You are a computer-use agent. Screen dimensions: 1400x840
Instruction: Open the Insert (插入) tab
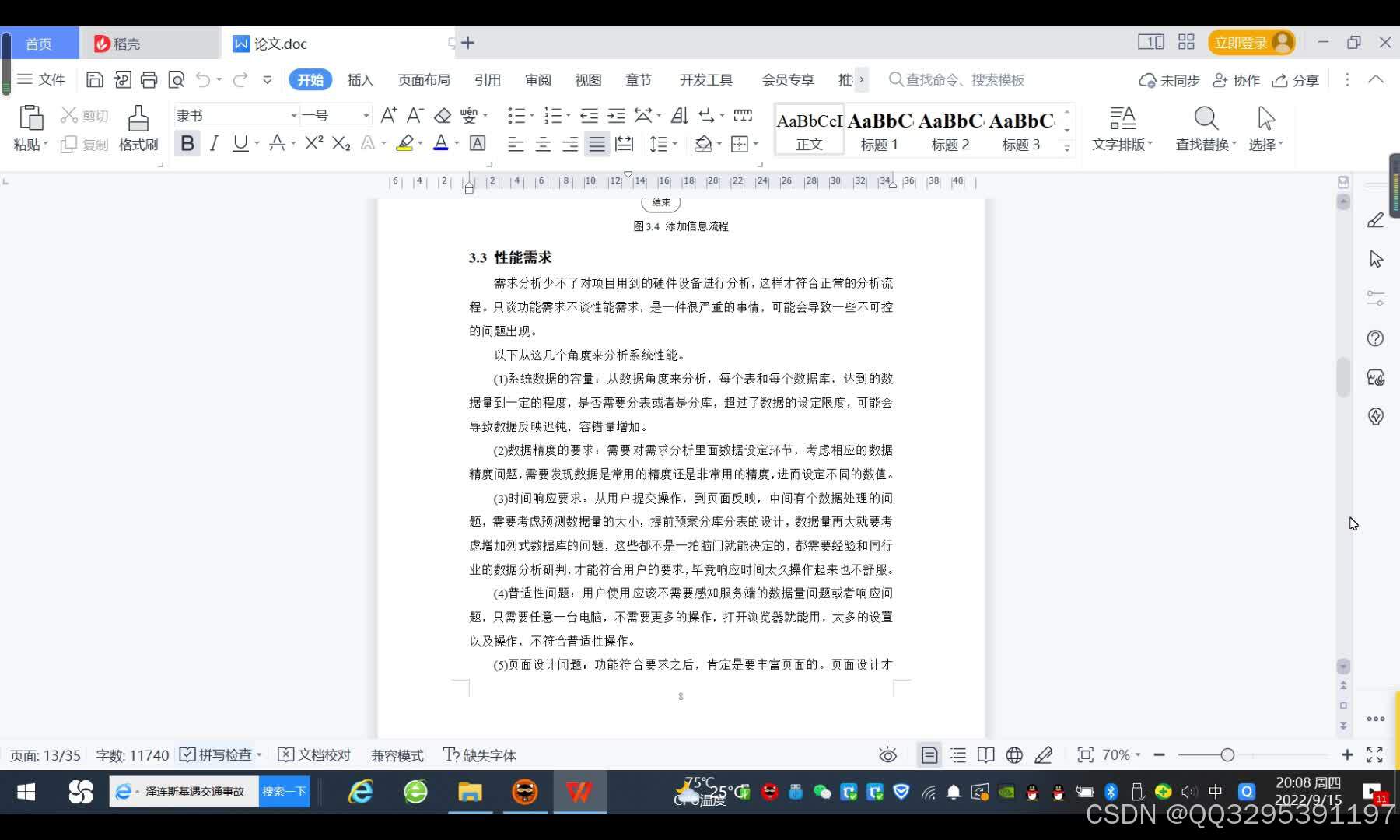coord(360,80)
